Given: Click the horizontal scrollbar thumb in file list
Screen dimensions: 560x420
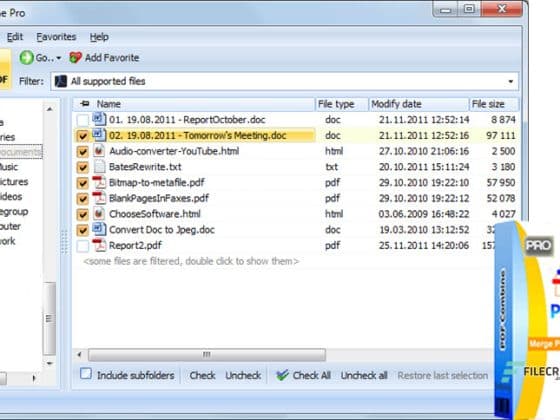Looking at the screenshot, I should click(x=207, y=355).
